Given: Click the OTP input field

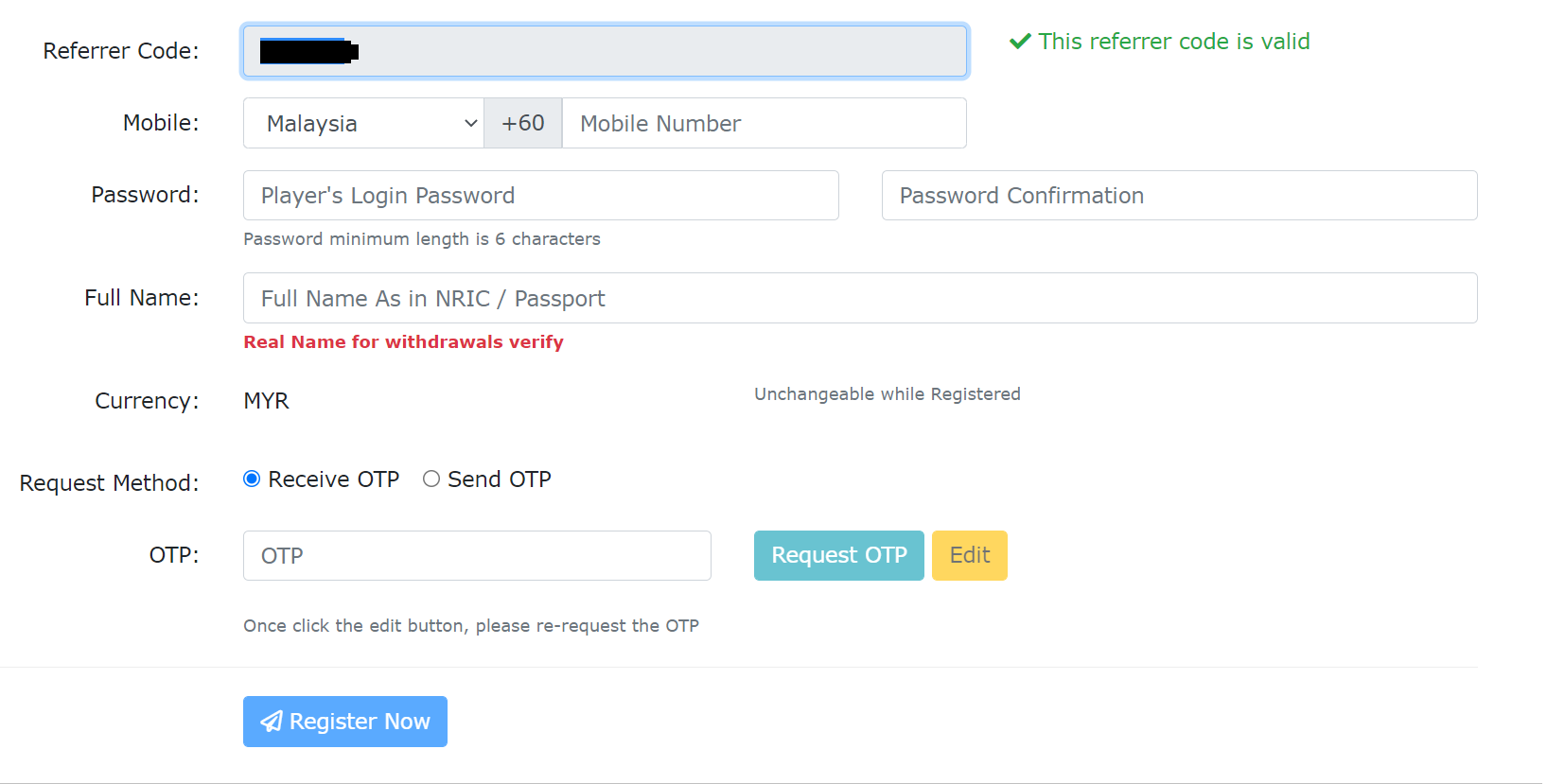Looking at the screenshot, I should click(477, 555).
